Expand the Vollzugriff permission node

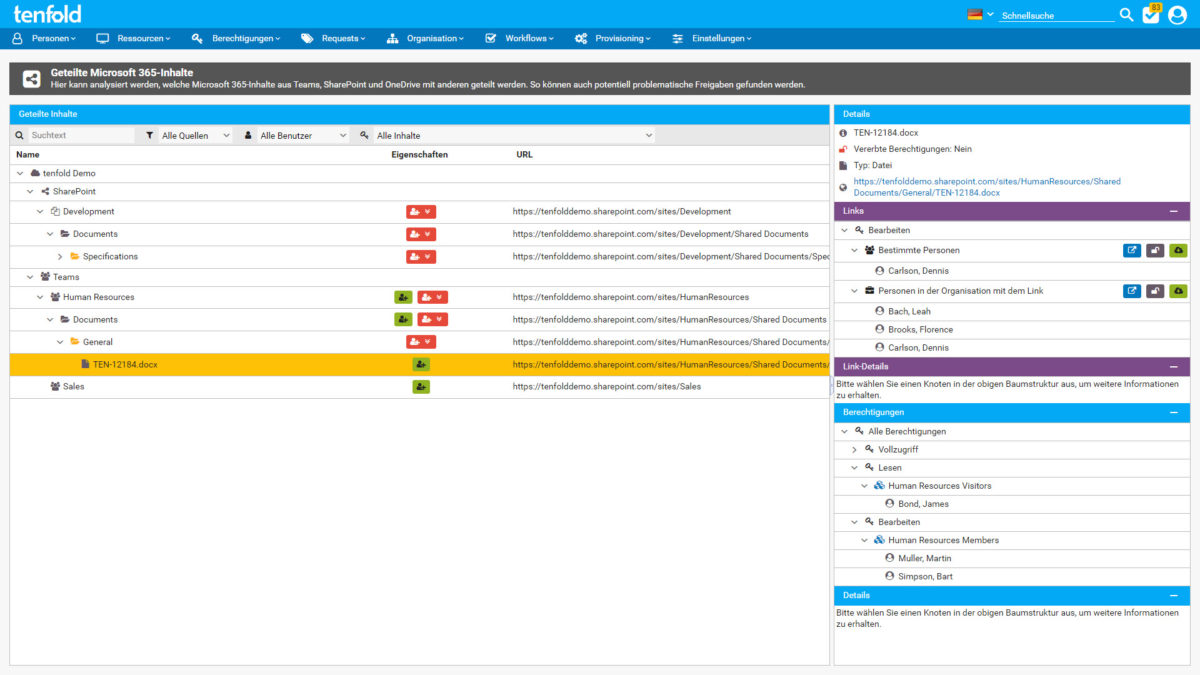coord(854,450)
